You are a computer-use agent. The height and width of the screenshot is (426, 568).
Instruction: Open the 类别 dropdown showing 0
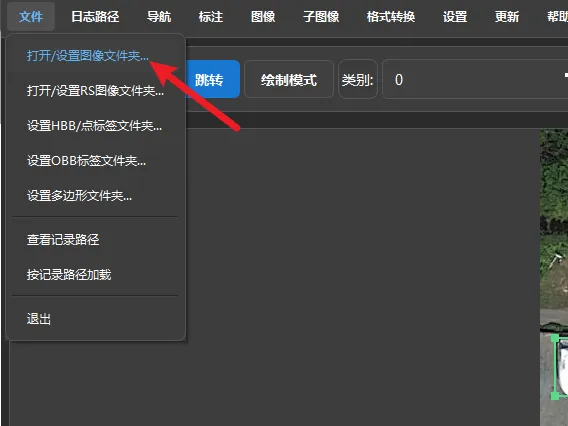click(x=475, y=79)
